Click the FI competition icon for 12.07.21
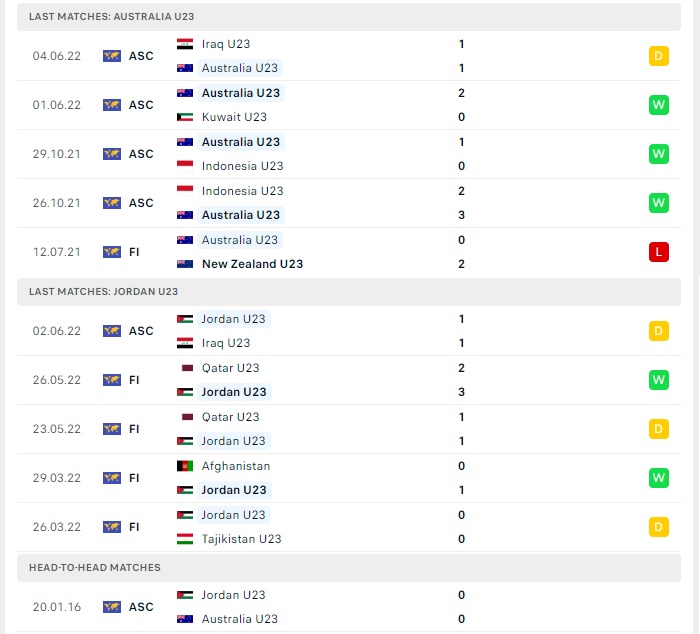Image resolution: width=700 pixels, height=634 pixels. [112, 252]
